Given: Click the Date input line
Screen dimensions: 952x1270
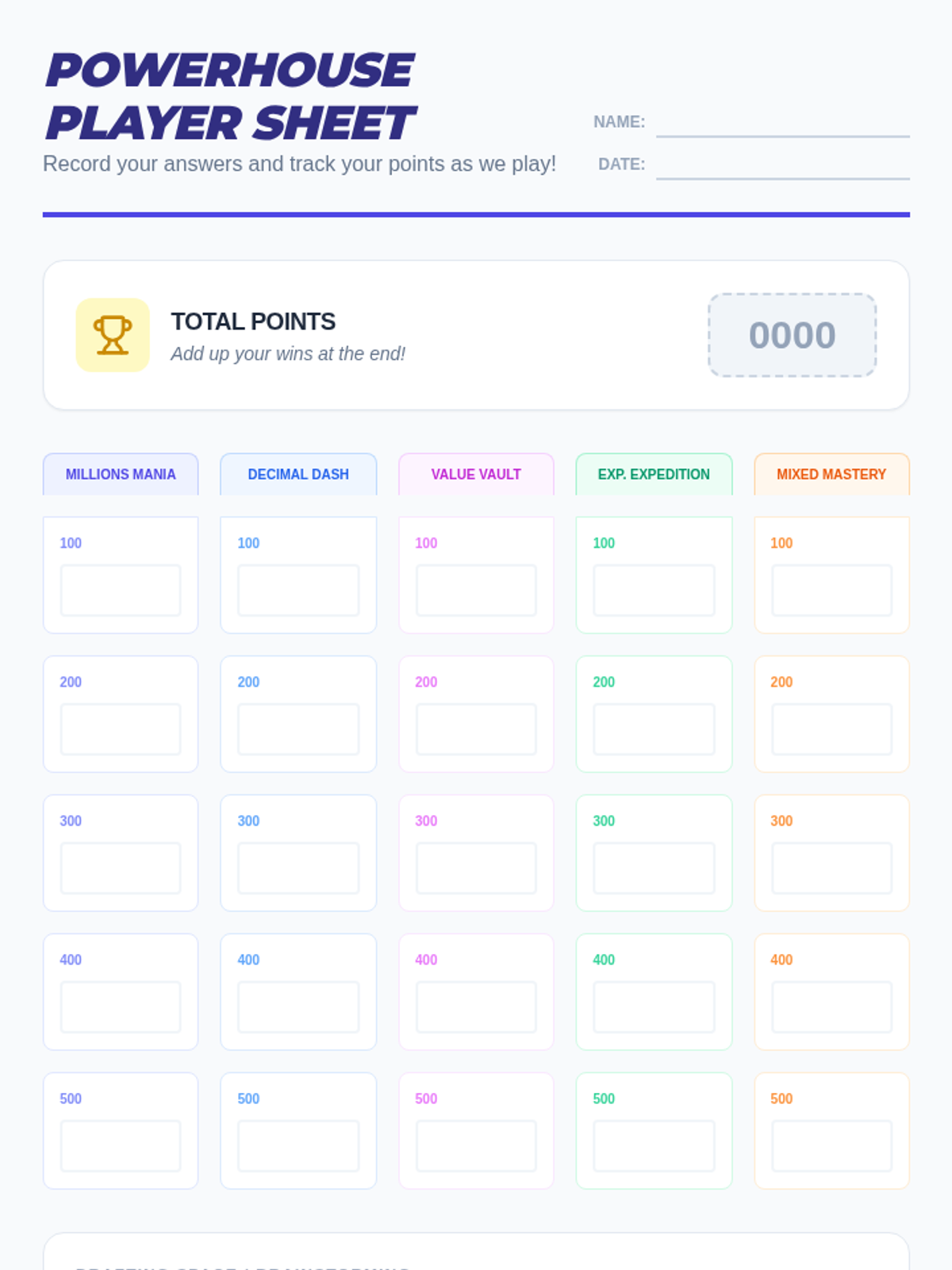Looking at the screenshot, I should [782, 166].
